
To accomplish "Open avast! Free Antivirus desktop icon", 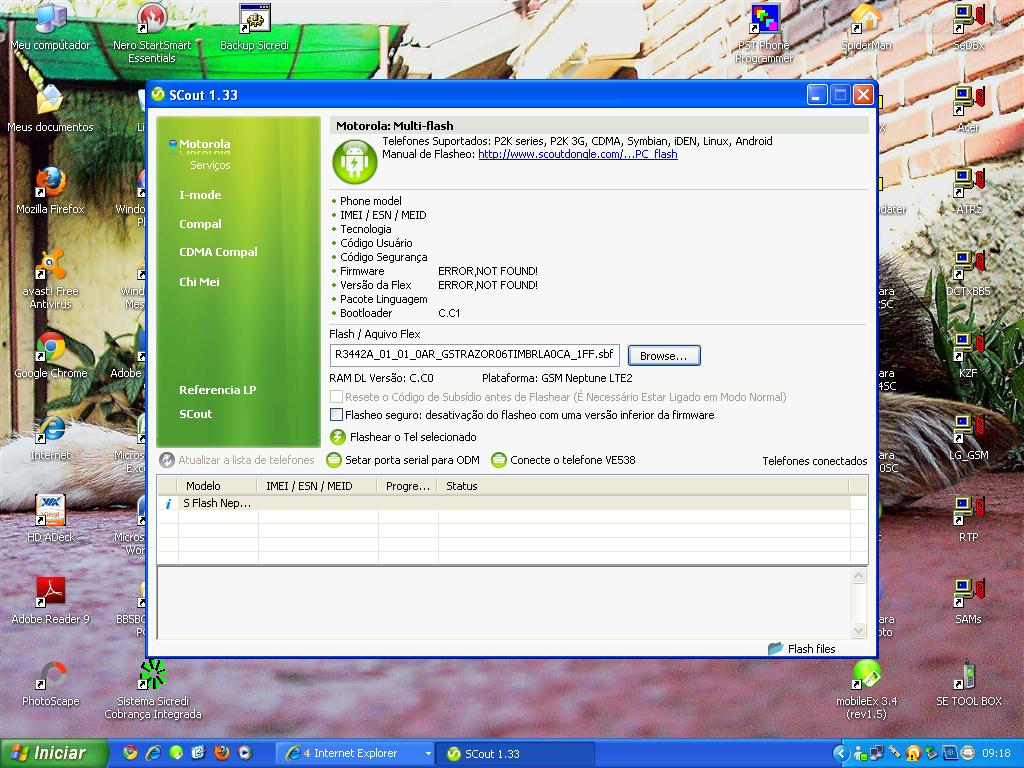I will tap(50, 279).
